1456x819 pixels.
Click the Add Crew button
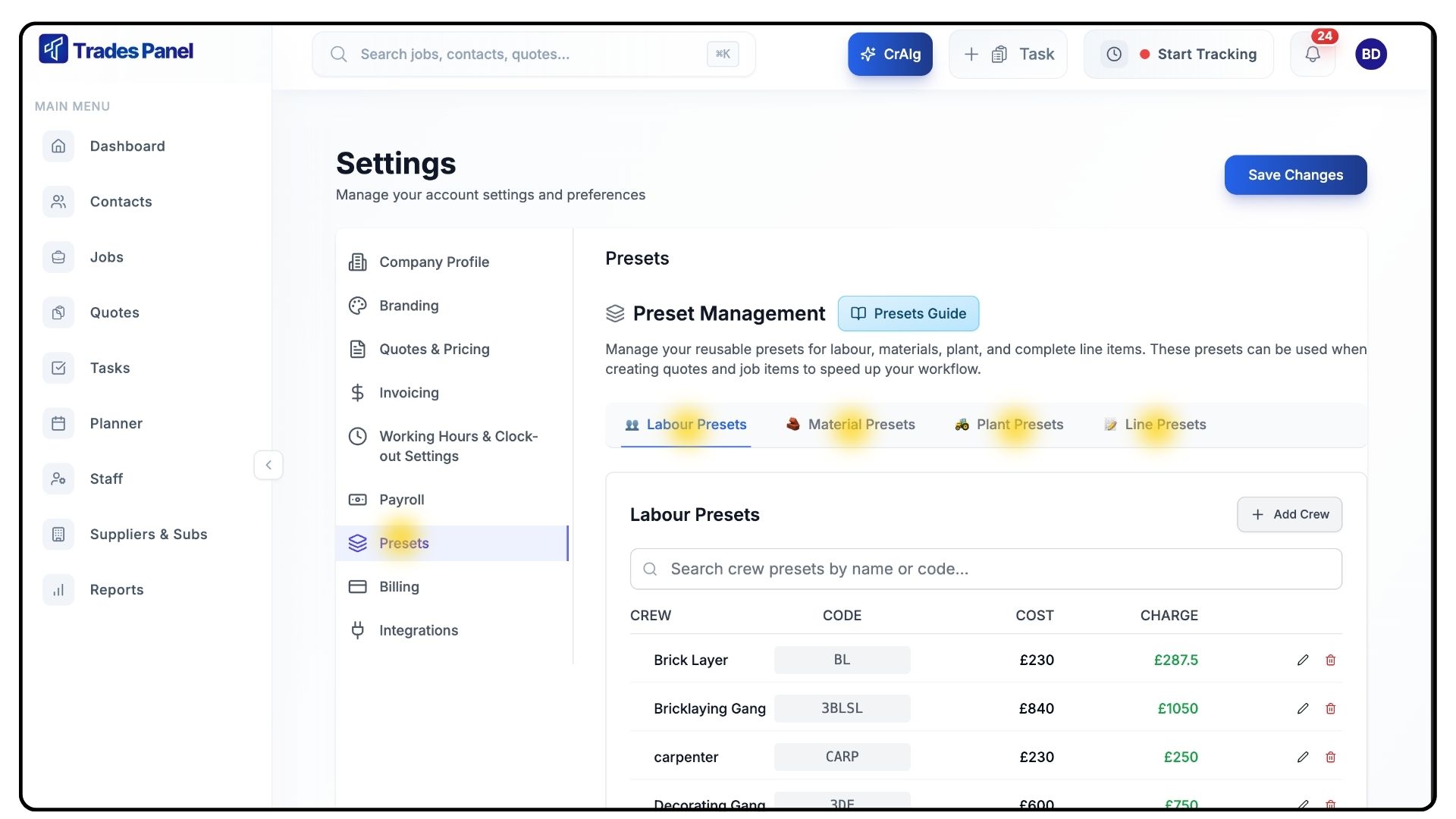point(1289,514)
